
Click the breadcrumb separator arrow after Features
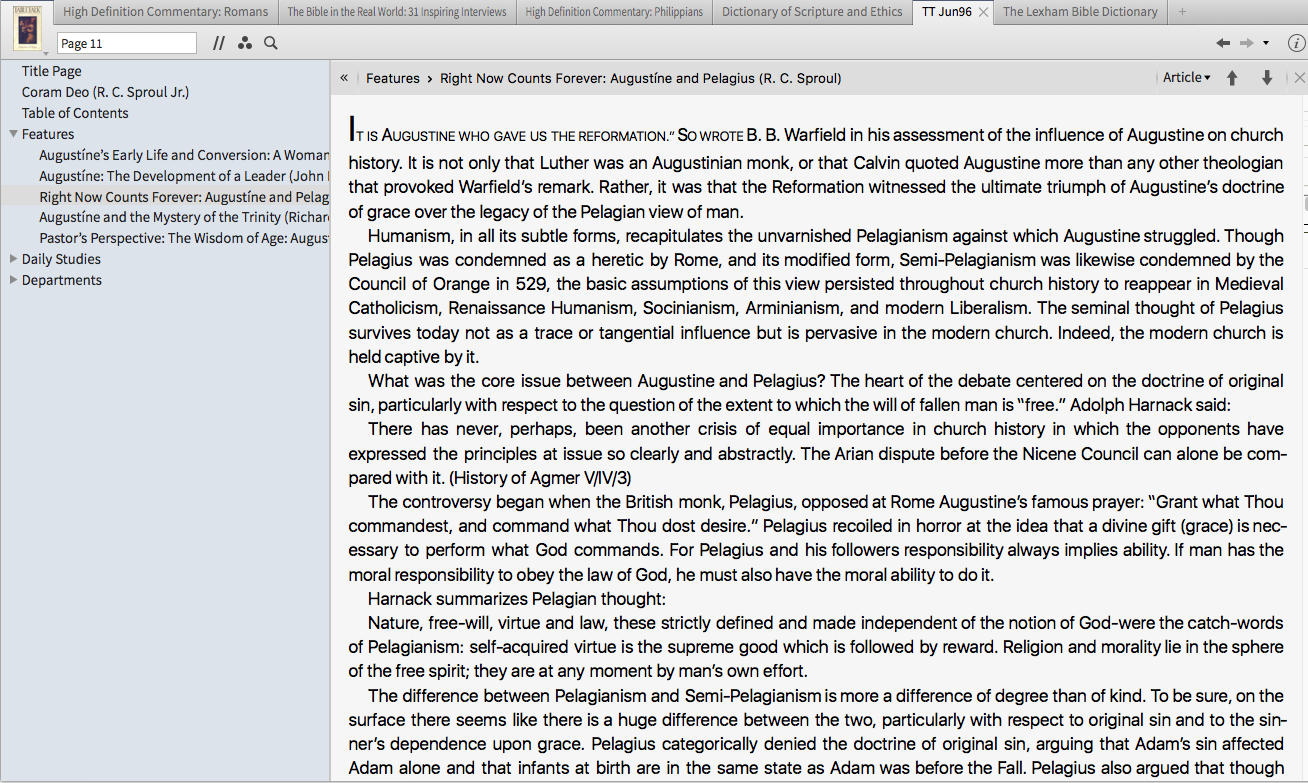(430, 78)
